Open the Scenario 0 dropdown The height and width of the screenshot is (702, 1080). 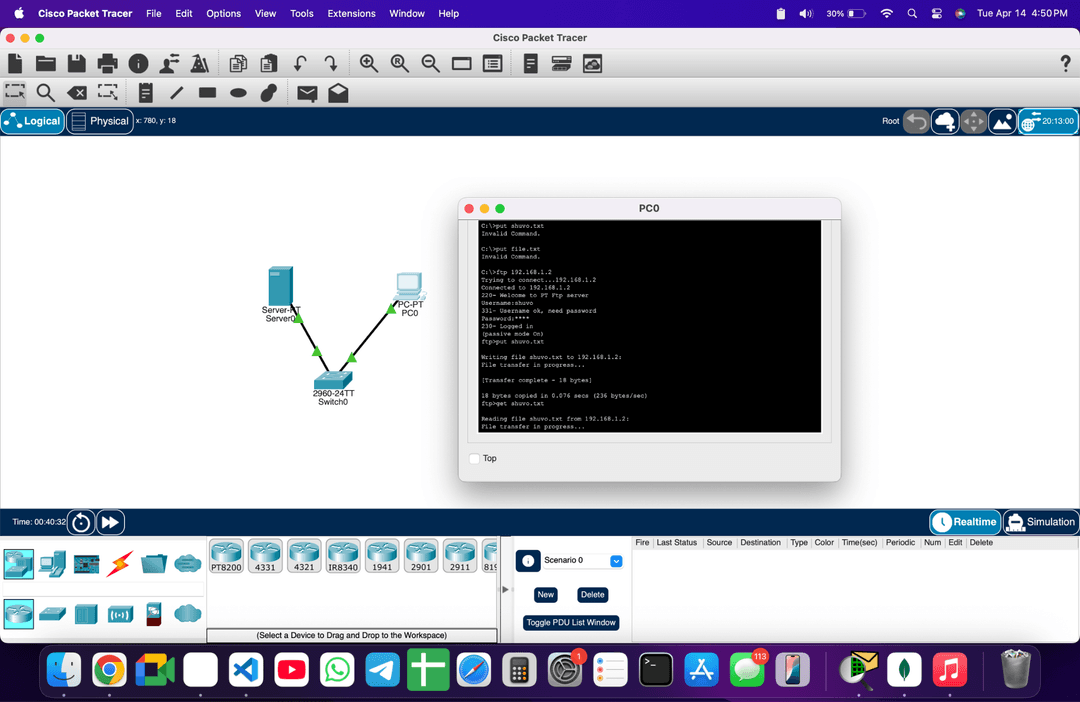click(616, 561)
